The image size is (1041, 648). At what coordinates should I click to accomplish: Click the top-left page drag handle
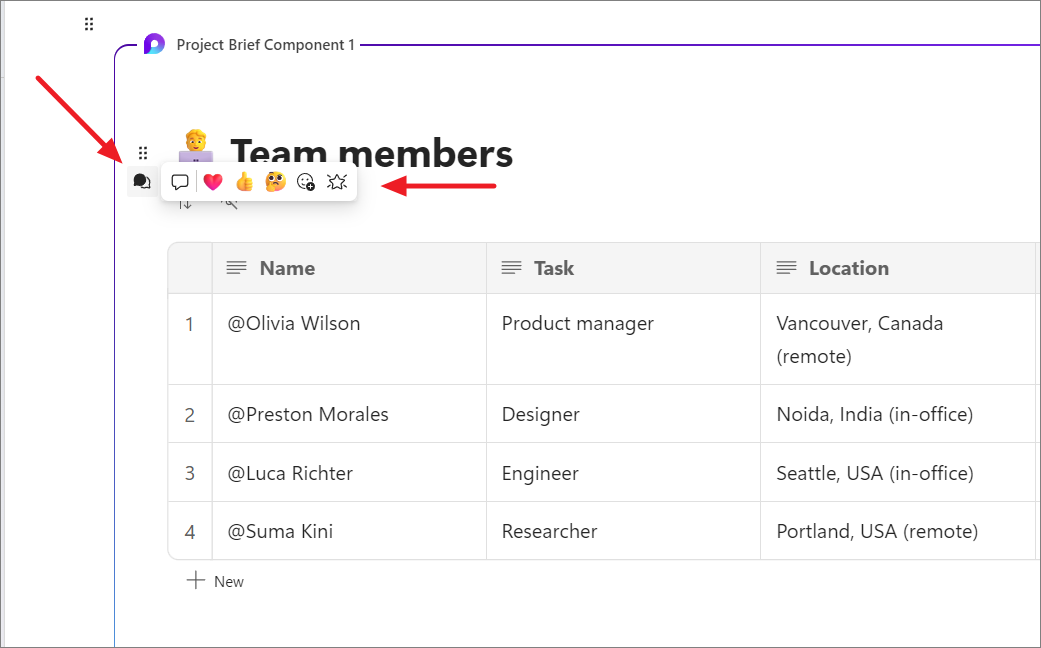click(89, 24)
